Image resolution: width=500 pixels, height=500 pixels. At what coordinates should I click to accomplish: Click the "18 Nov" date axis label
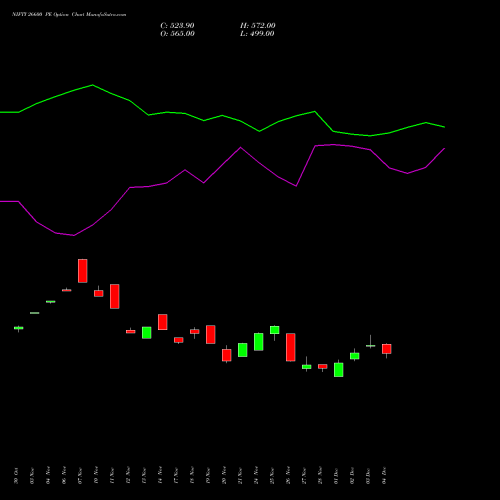[x=192, y=476]
